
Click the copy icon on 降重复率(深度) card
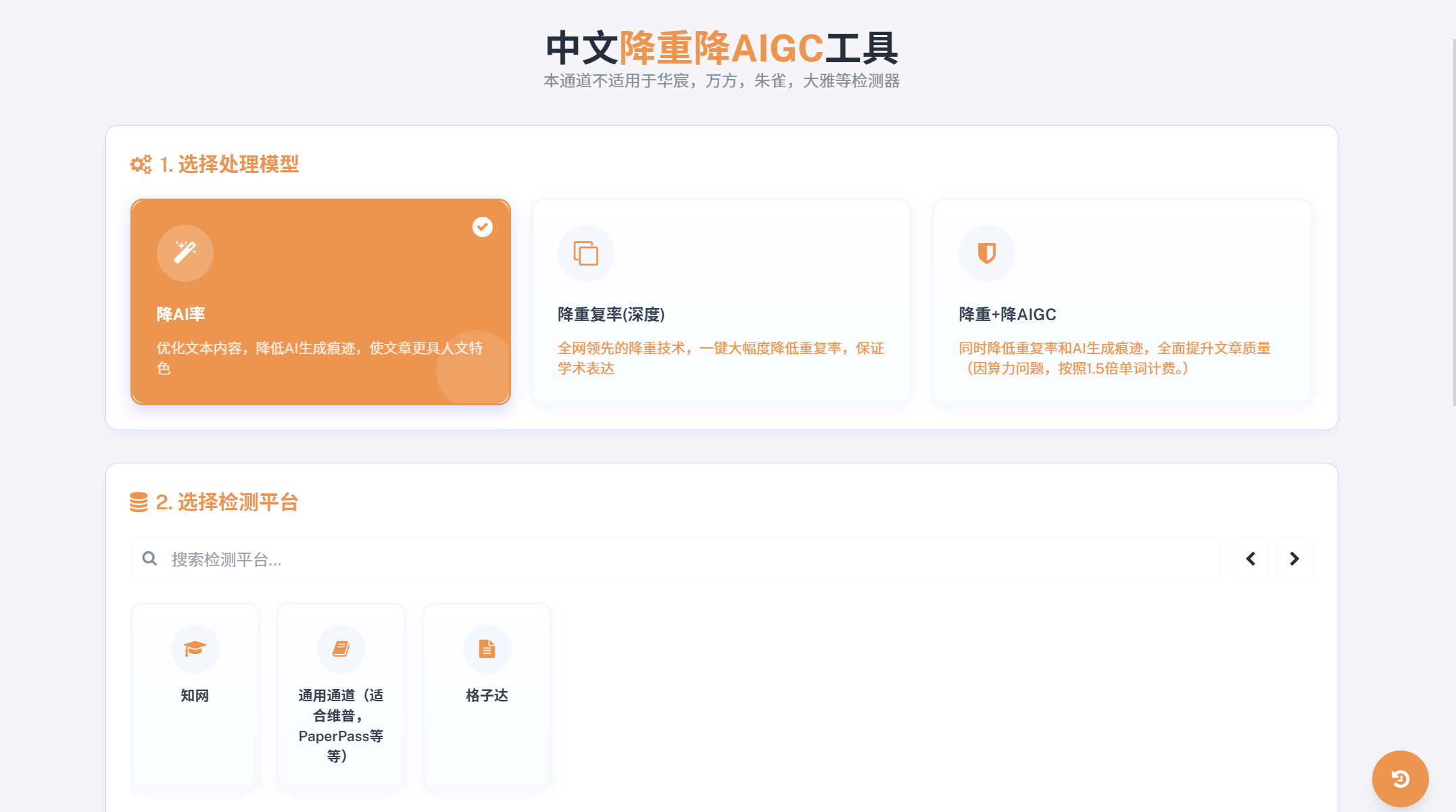pos(585,253)
